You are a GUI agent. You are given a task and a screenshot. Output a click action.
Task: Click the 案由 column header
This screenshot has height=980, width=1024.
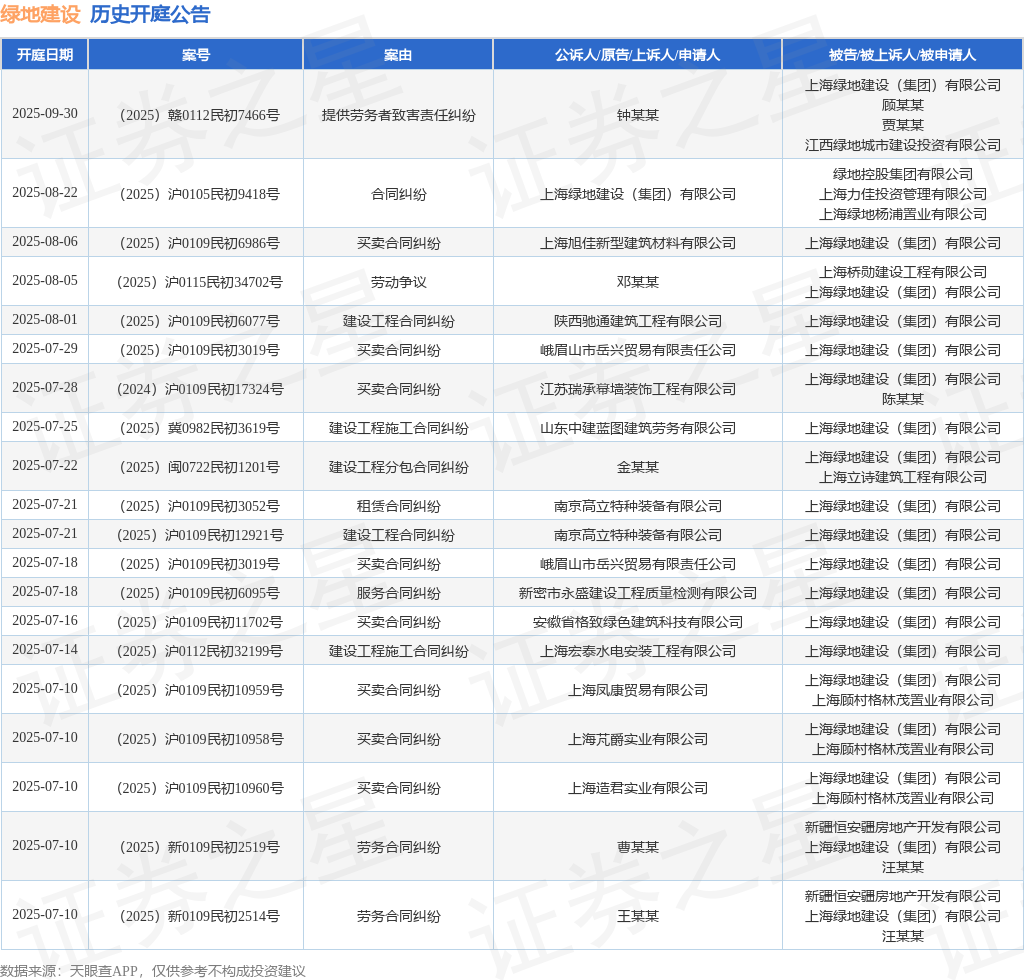398,55
